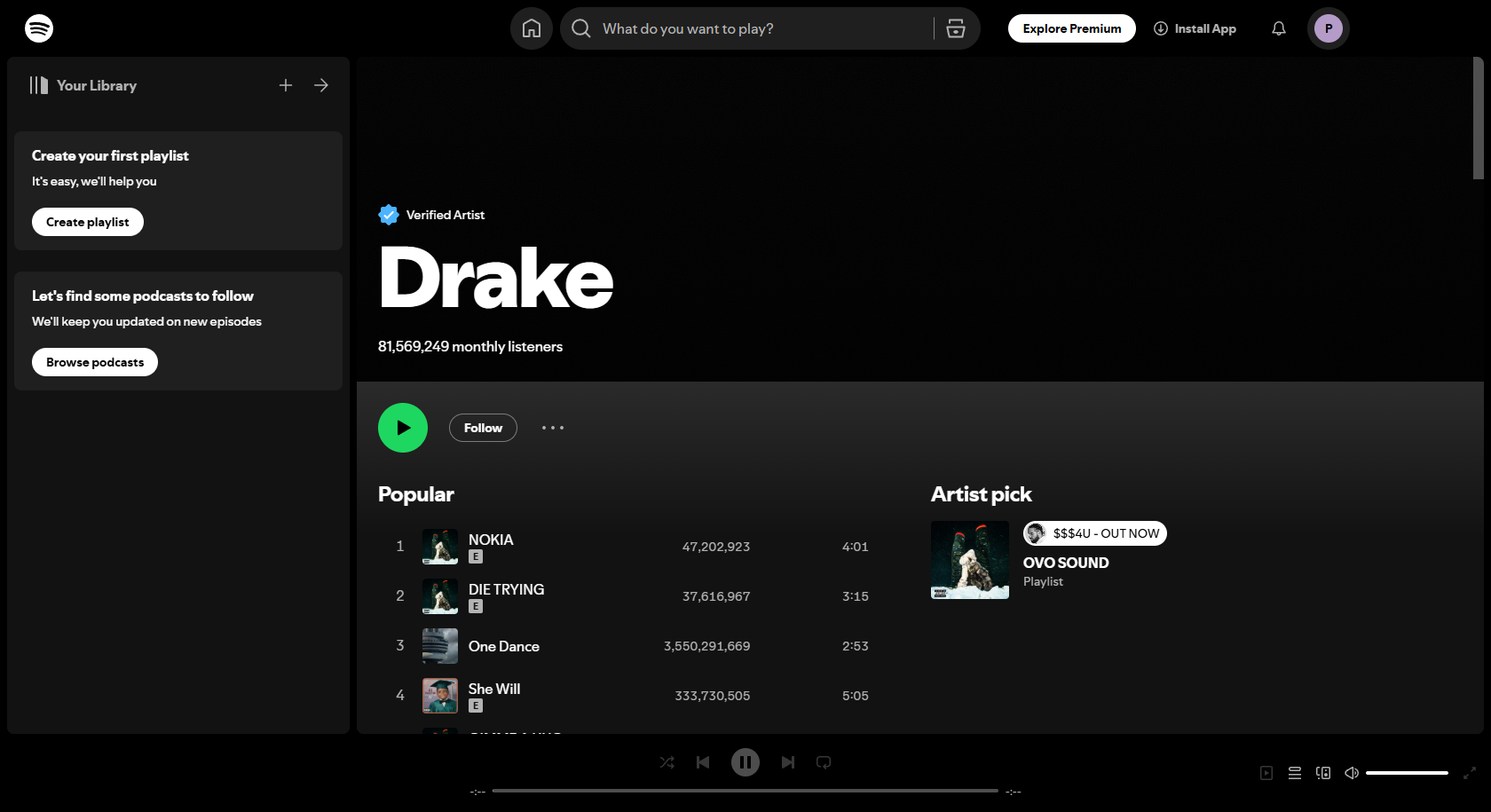Open the NOKIA album thumbnail
The height and width of the screenshot is (812, 1491).
[440, 547]
